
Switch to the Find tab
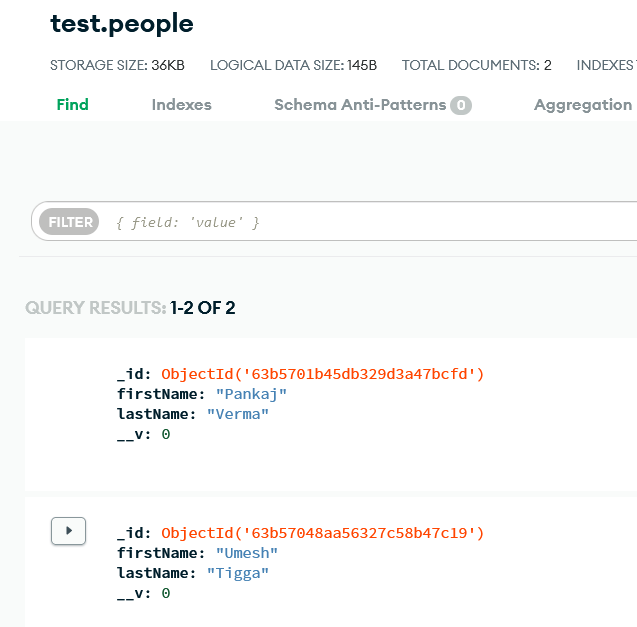(72, 105)
